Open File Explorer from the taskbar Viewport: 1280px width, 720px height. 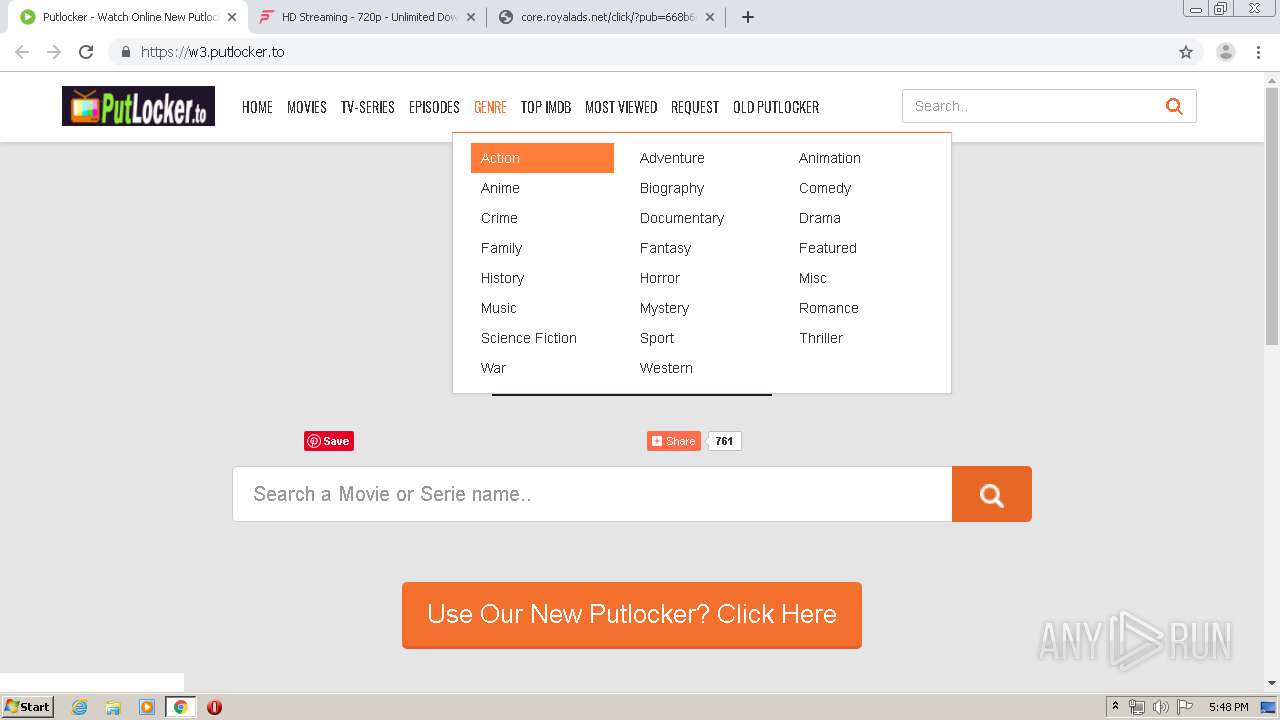113,707
